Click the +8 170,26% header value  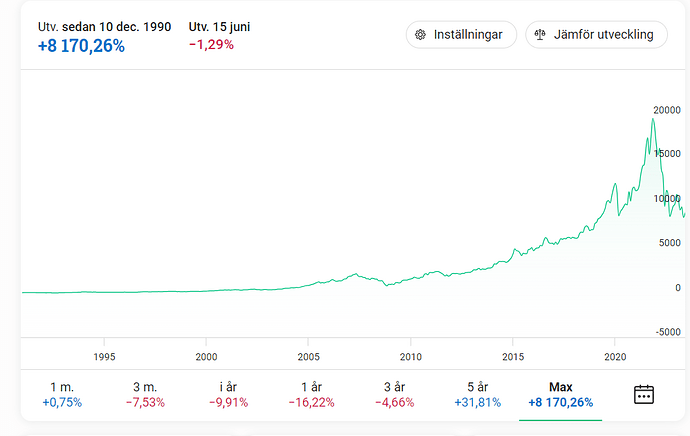point(81,45)
